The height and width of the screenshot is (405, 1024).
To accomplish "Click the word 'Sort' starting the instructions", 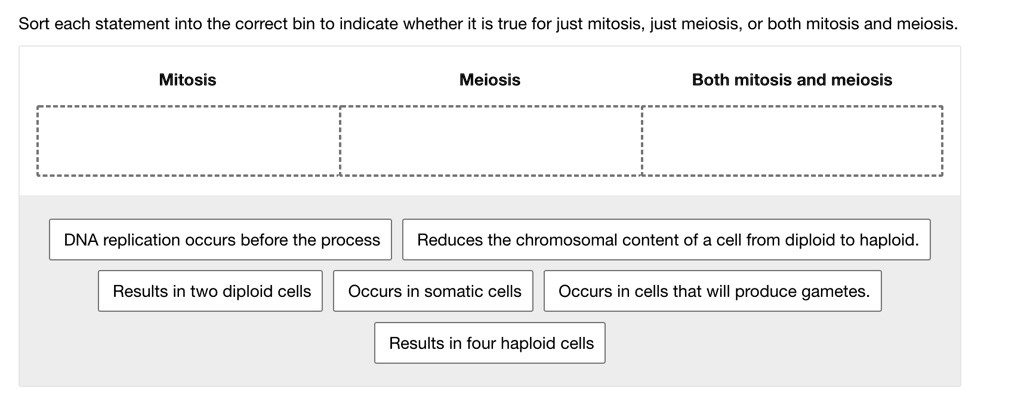I will [x=36, y=23].
